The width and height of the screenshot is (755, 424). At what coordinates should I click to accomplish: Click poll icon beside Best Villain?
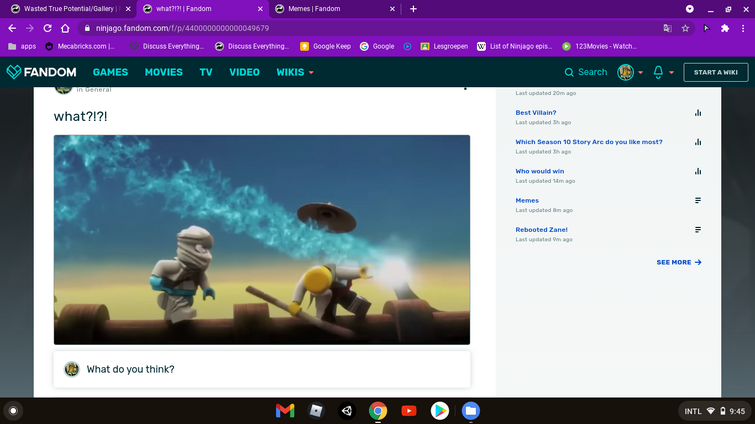click(698, 113)
